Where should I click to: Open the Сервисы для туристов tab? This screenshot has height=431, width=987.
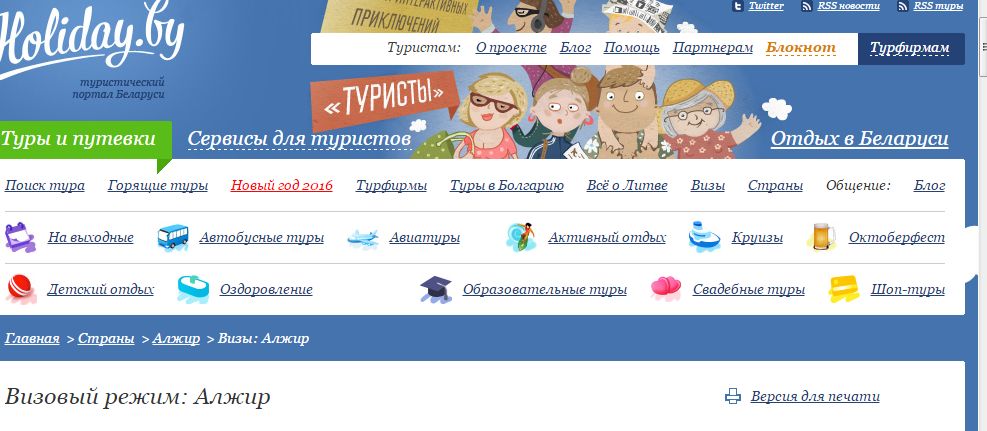pyautogui.click(x=300, y=138)
